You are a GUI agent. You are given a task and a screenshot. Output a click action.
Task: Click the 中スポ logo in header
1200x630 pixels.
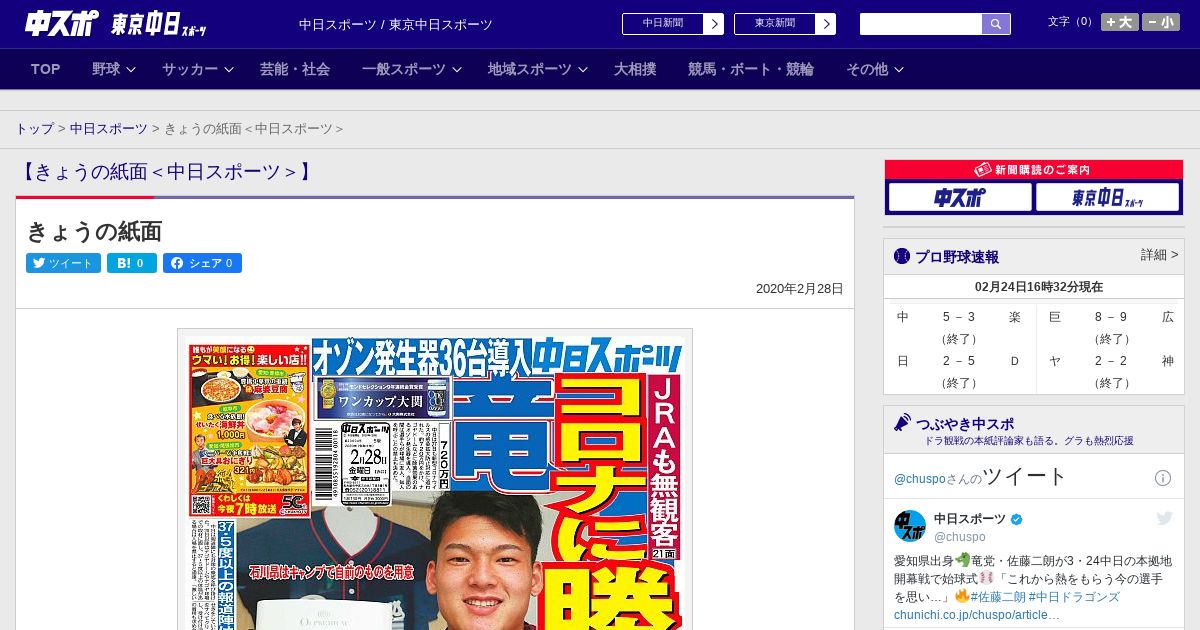62,23
